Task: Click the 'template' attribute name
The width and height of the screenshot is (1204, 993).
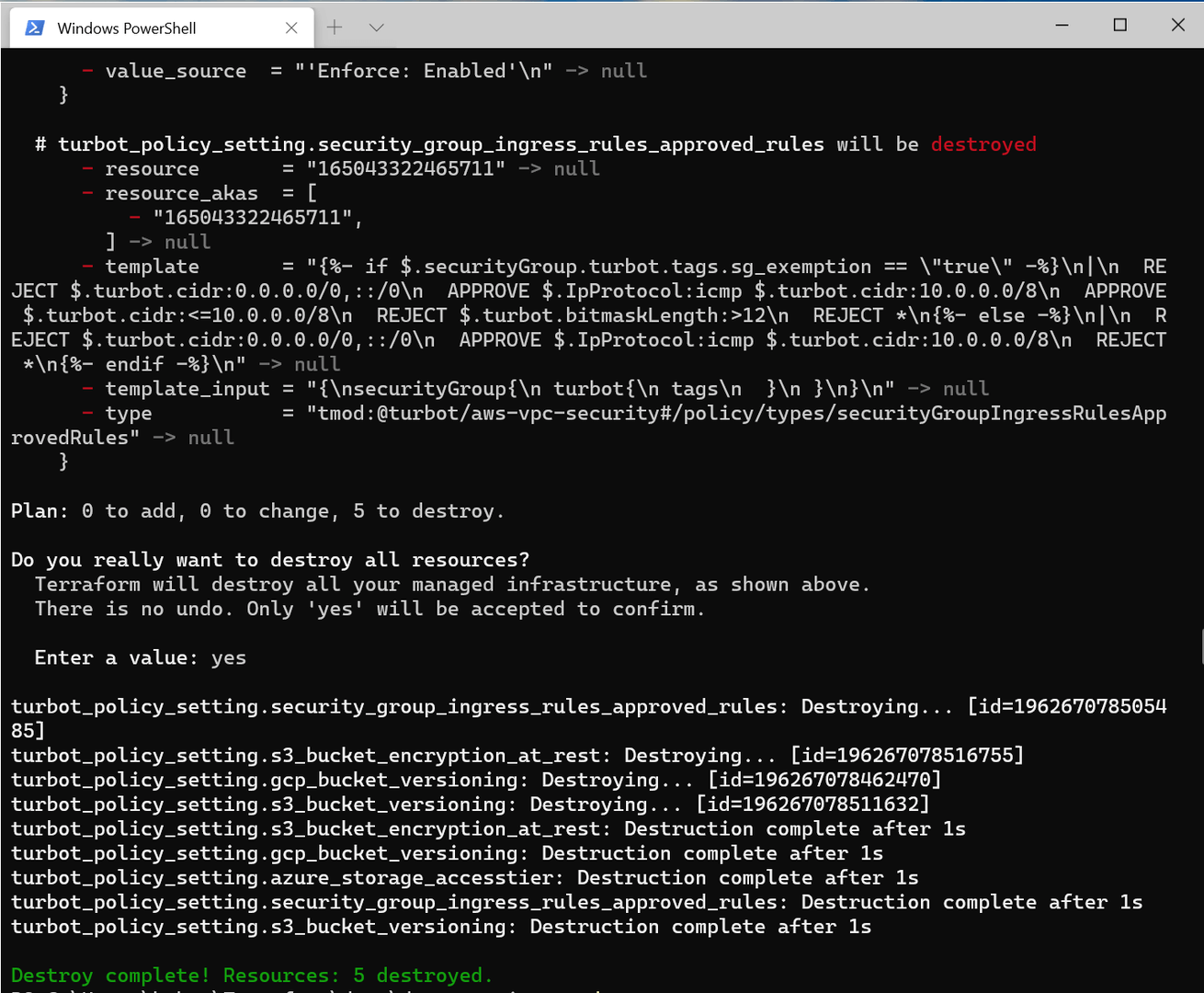Action: click(x=152, y=267)
